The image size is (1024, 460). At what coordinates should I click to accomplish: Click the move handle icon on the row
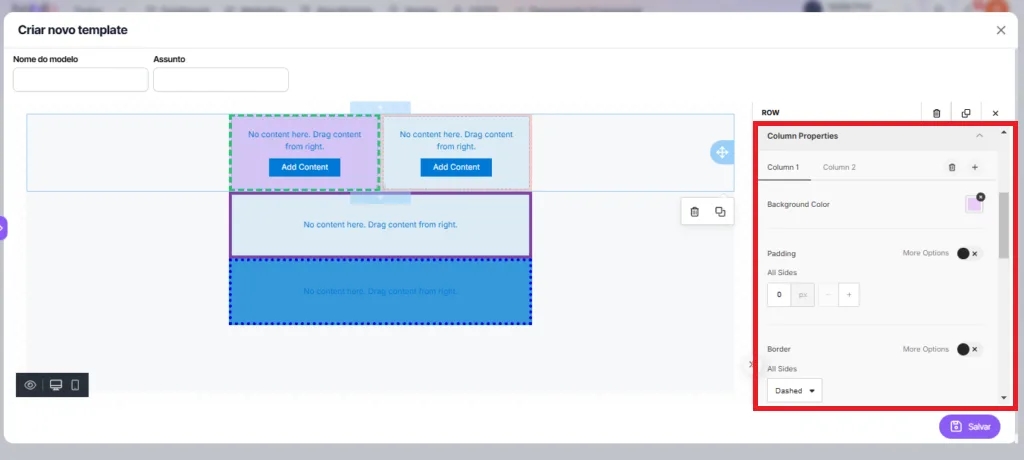(x=721, y=152)
